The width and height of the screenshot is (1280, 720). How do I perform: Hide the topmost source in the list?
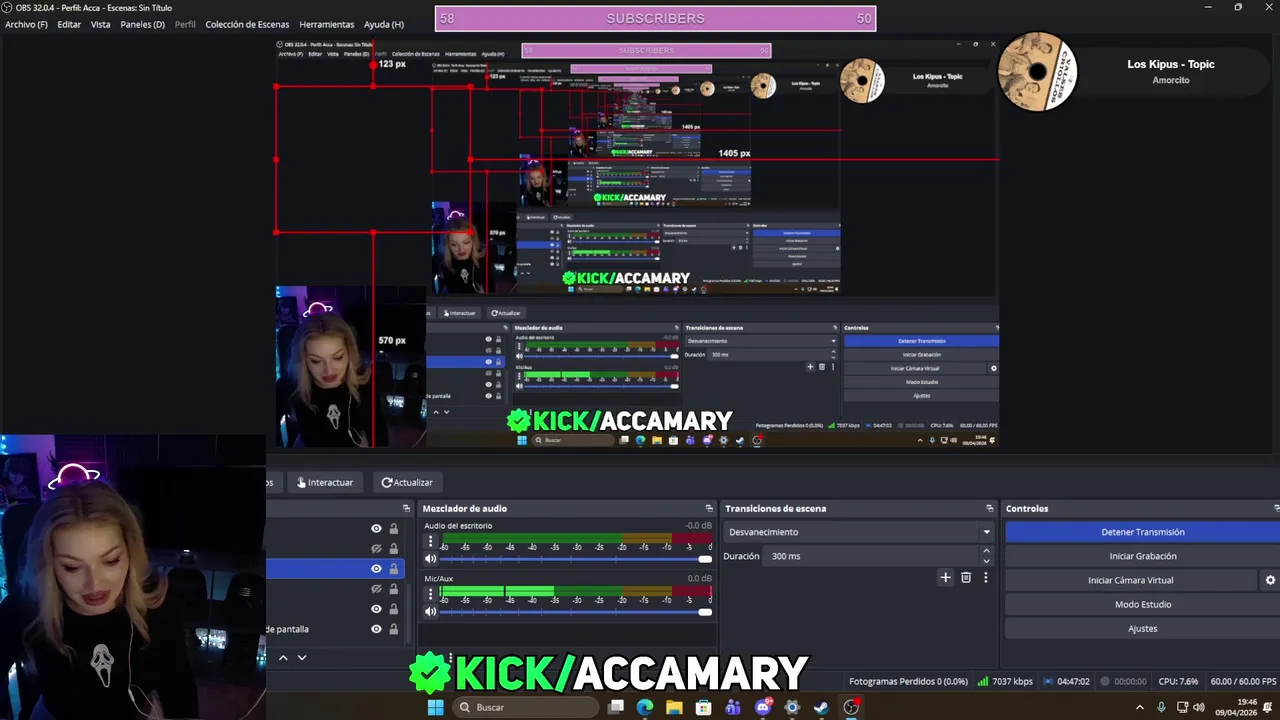(x=376, y=528)
